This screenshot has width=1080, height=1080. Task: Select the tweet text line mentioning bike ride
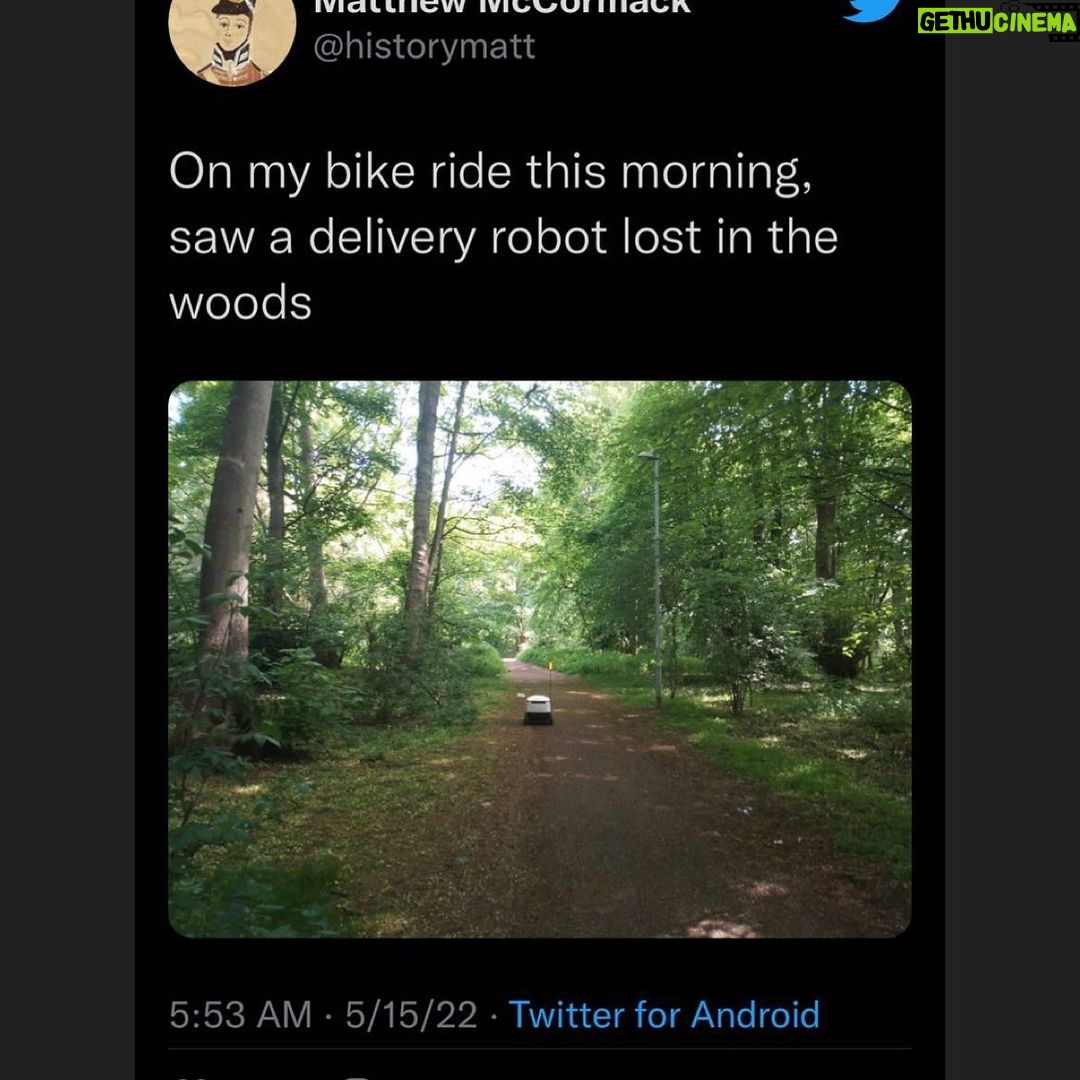point(490,172)
